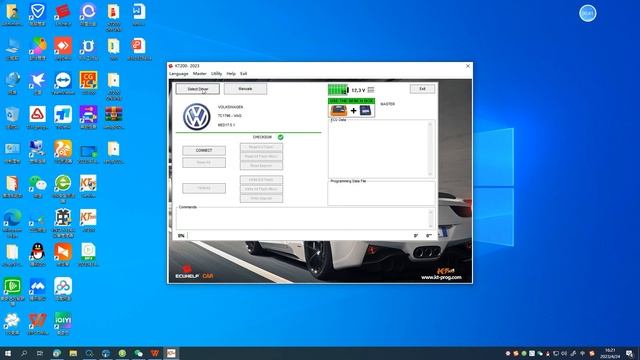The image size is (640, 360).
Task: Click the CONNECT button
Action: pyautogui.click(x=204, y=150)
